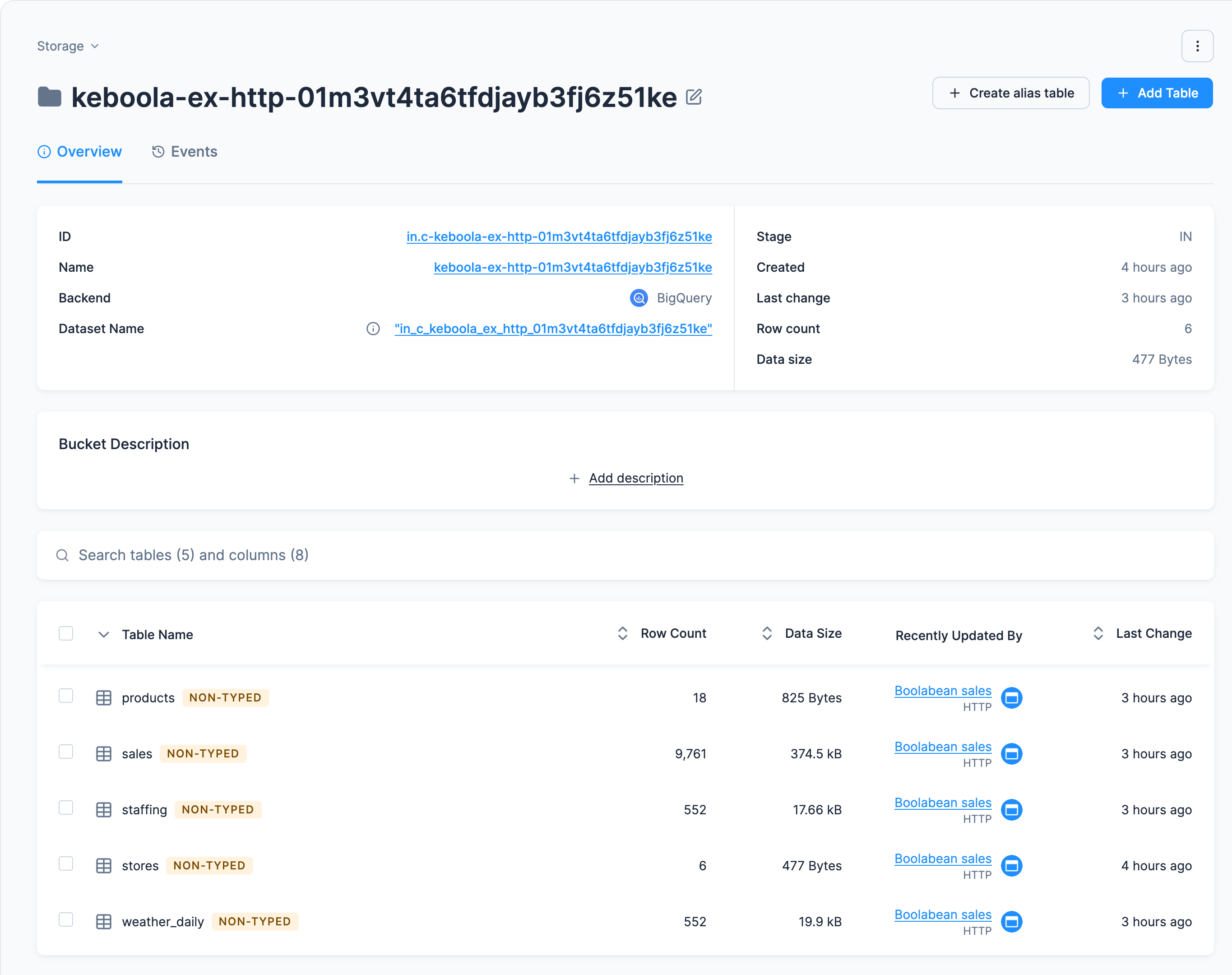Open the three-dot more options menu
1232x975 pixels.
(x=1197, y=46)
